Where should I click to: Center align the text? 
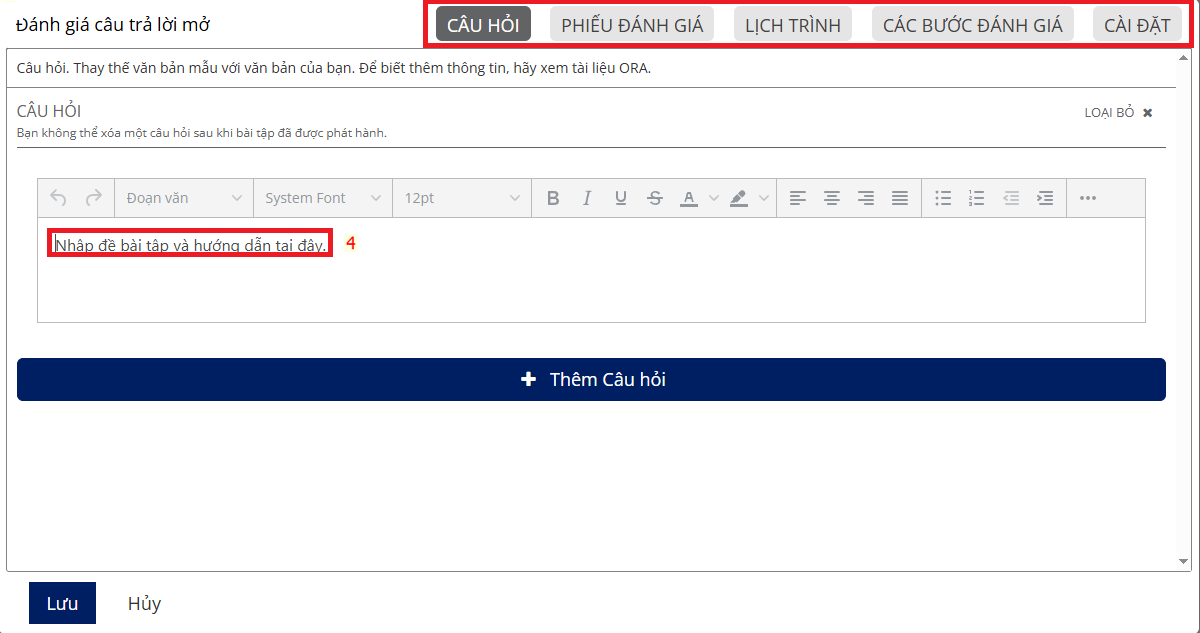tap(831, 198)
